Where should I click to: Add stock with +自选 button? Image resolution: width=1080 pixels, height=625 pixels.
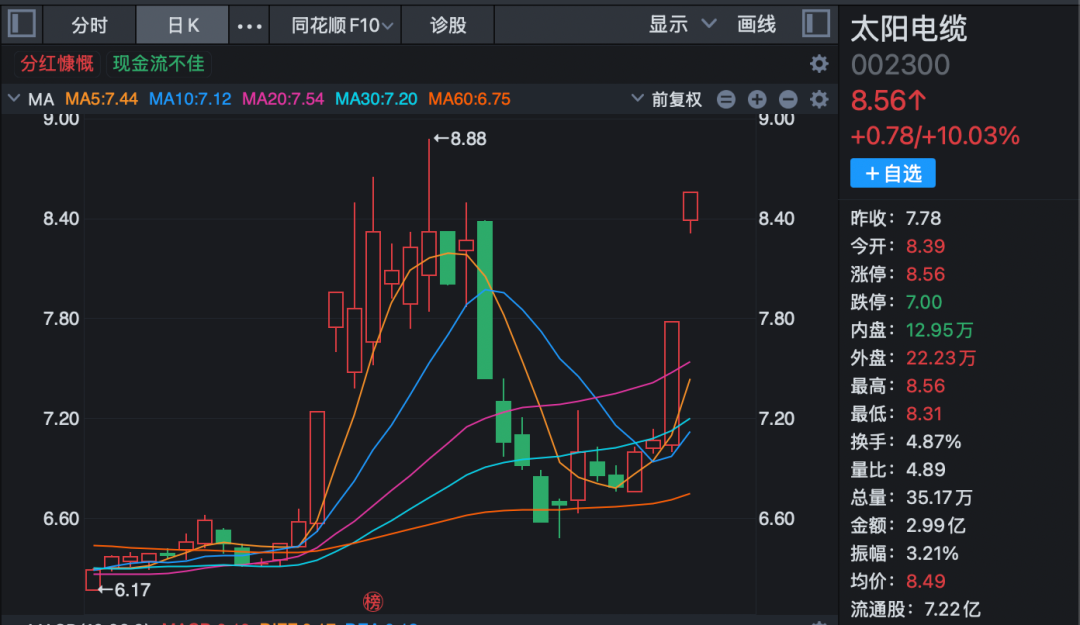click(892, 173)
